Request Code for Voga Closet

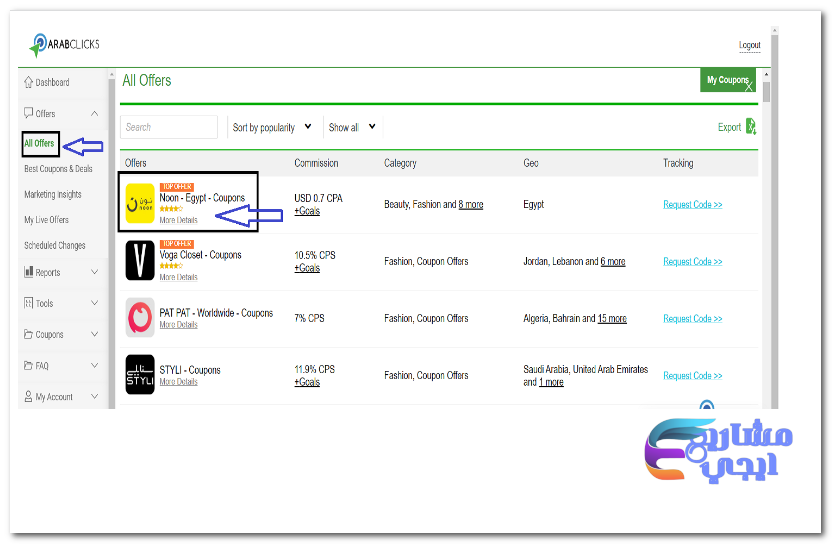click(692, 262)
